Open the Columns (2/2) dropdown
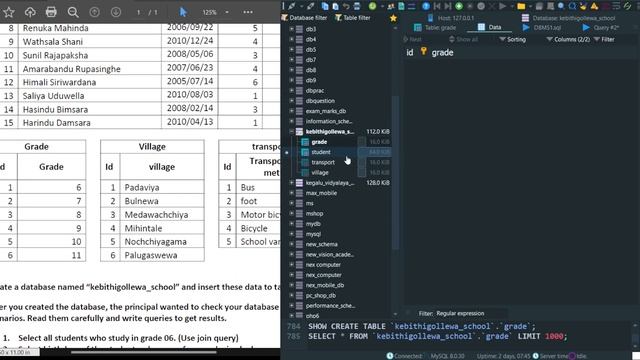The width and height of the screenshot is (640, 360). point(568,39)
